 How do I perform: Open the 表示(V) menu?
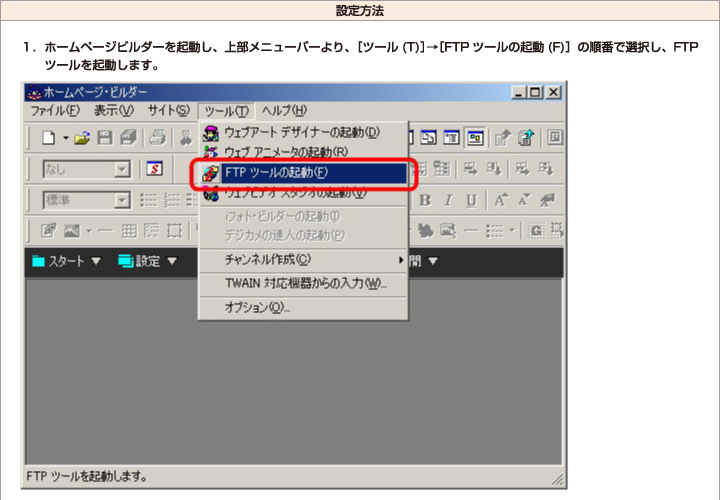click(x=114, y=111)
